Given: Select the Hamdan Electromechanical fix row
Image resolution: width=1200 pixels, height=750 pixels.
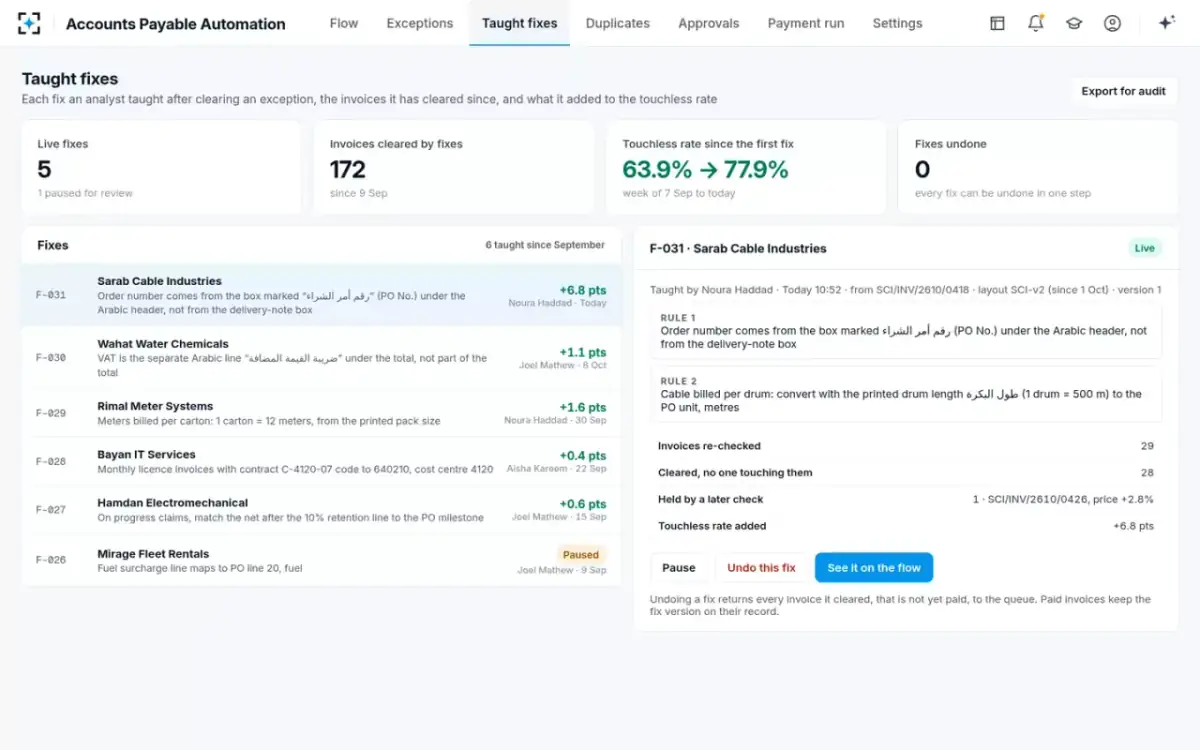Looking at the screenshot, I should [321, 510].
